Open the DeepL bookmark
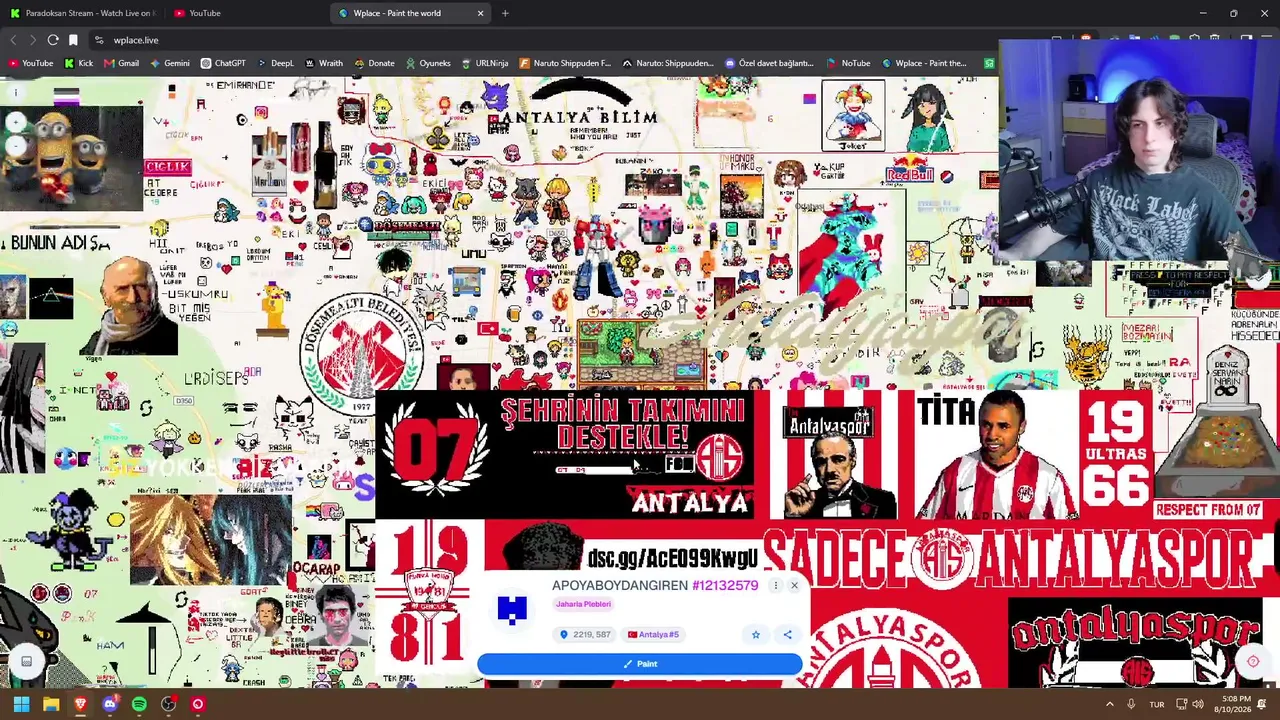Viewport: 1280px width, 720px height. pyautogui.click(x=275, y=63)
